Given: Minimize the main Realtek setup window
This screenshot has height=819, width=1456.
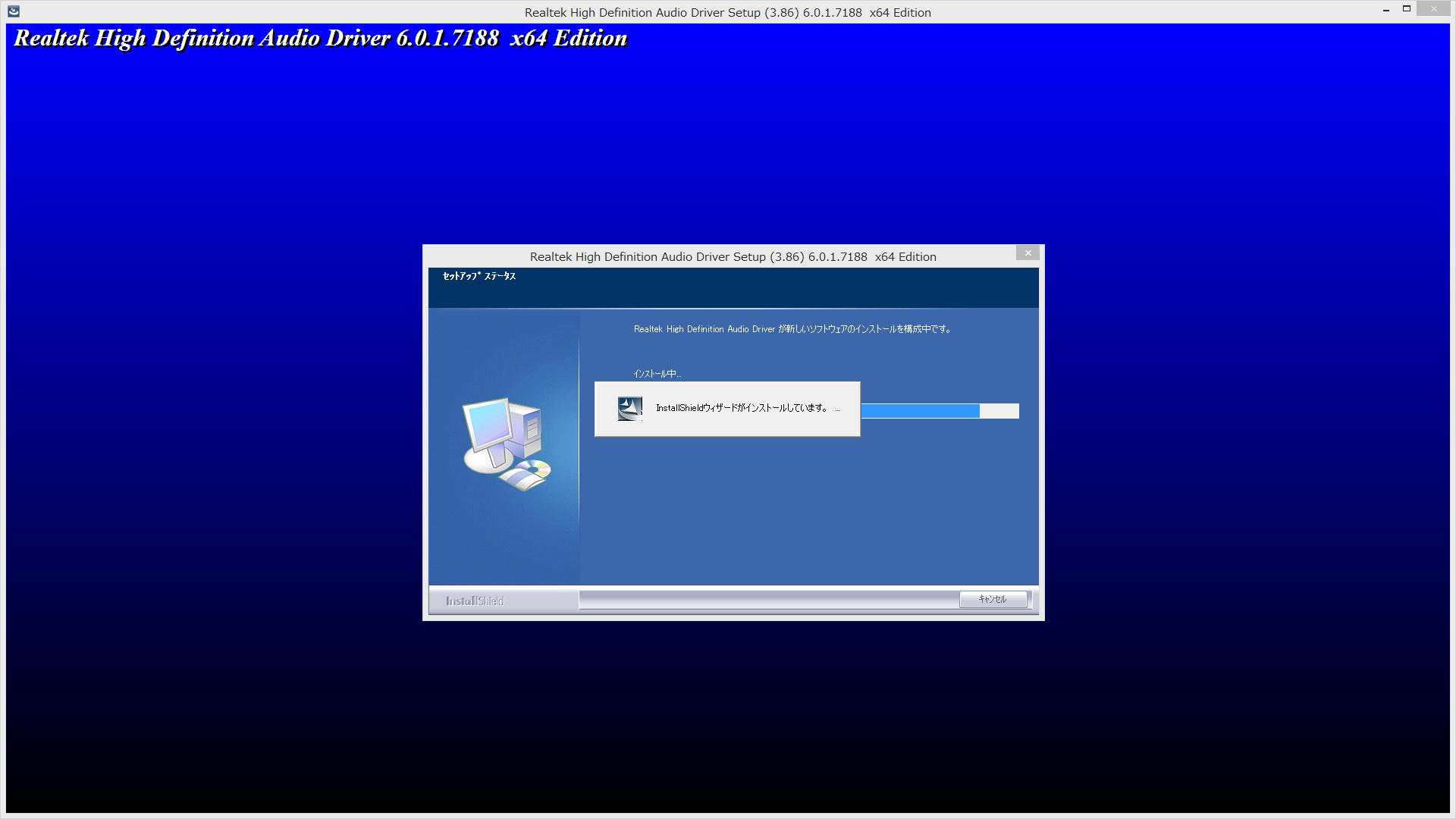Looking at the screenshot, I should [x=1386, y=10].
